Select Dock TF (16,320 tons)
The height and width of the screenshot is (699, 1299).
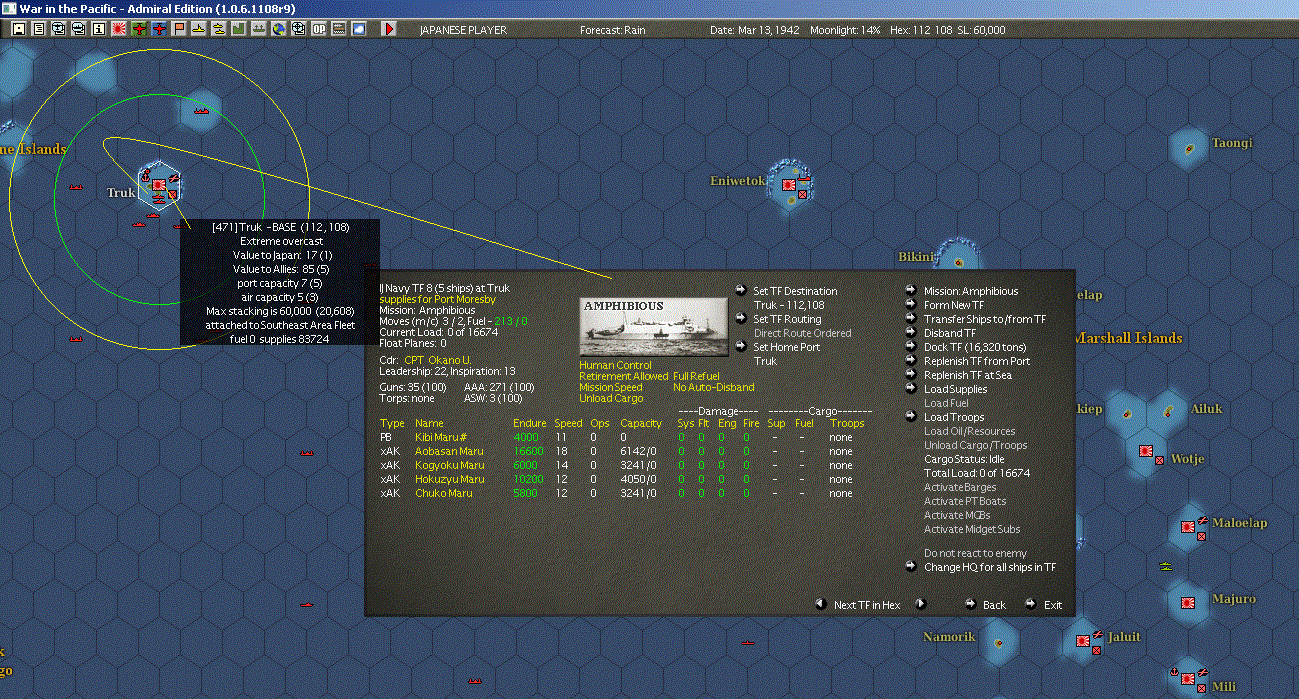(x=975, y=347)
